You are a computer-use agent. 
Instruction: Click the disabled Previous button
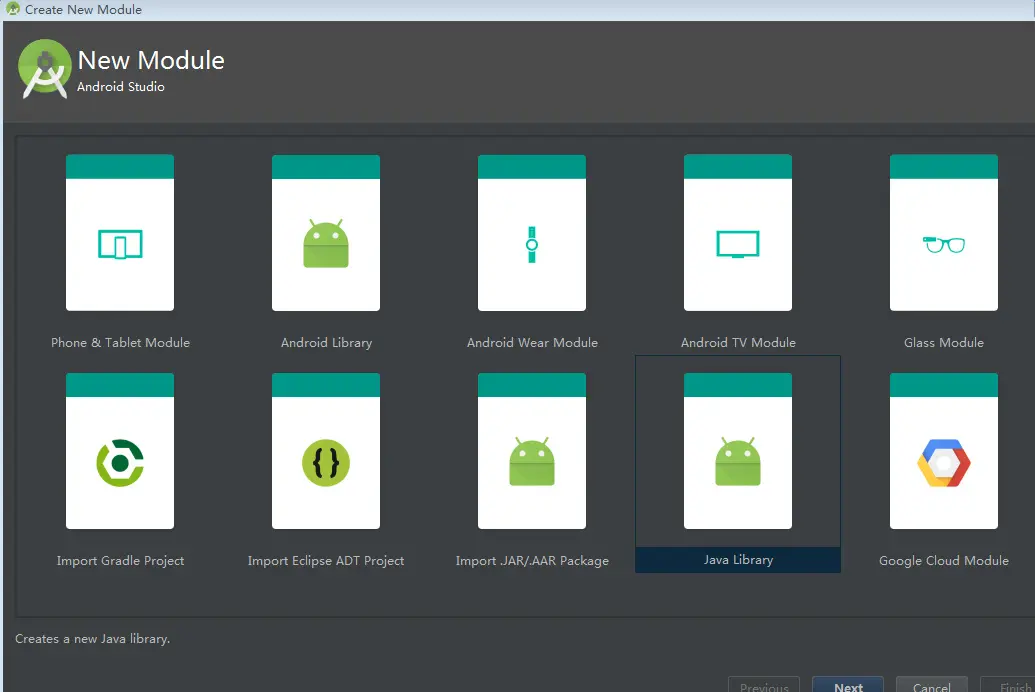tap(764, 685)
